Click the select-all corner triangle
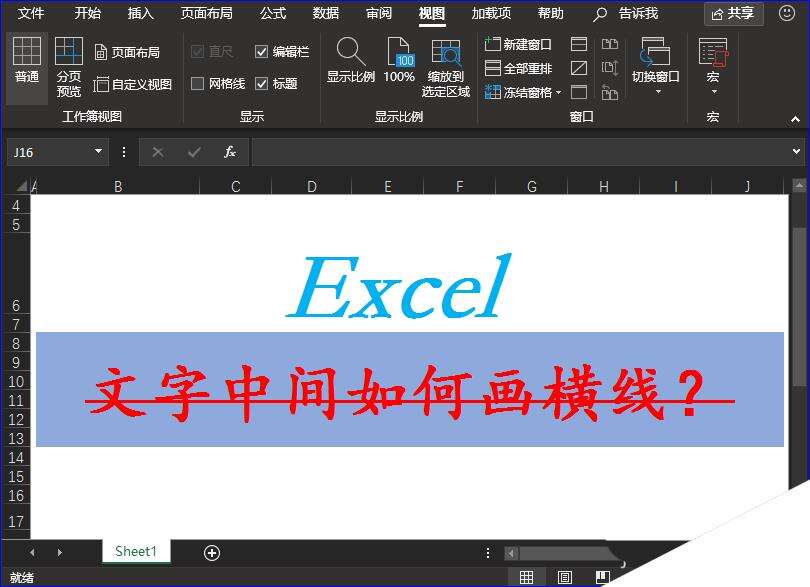Screen dimensions: 810x587 (22, 186)
